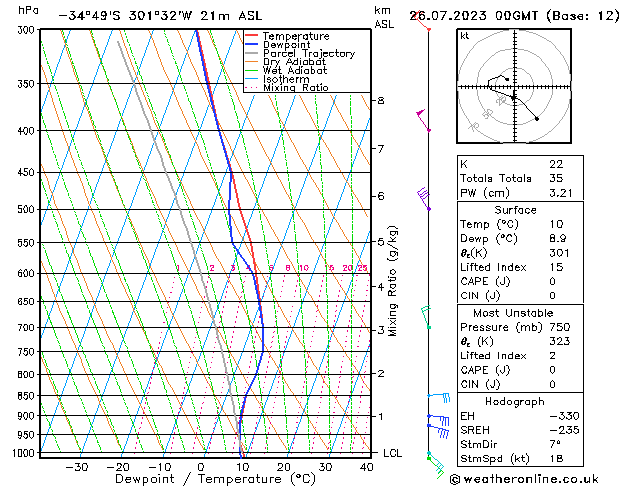Click the date text 26.07.2023 00GMT (Base: 12)
This screenshot has width=629, height=486.
(514, 16)
